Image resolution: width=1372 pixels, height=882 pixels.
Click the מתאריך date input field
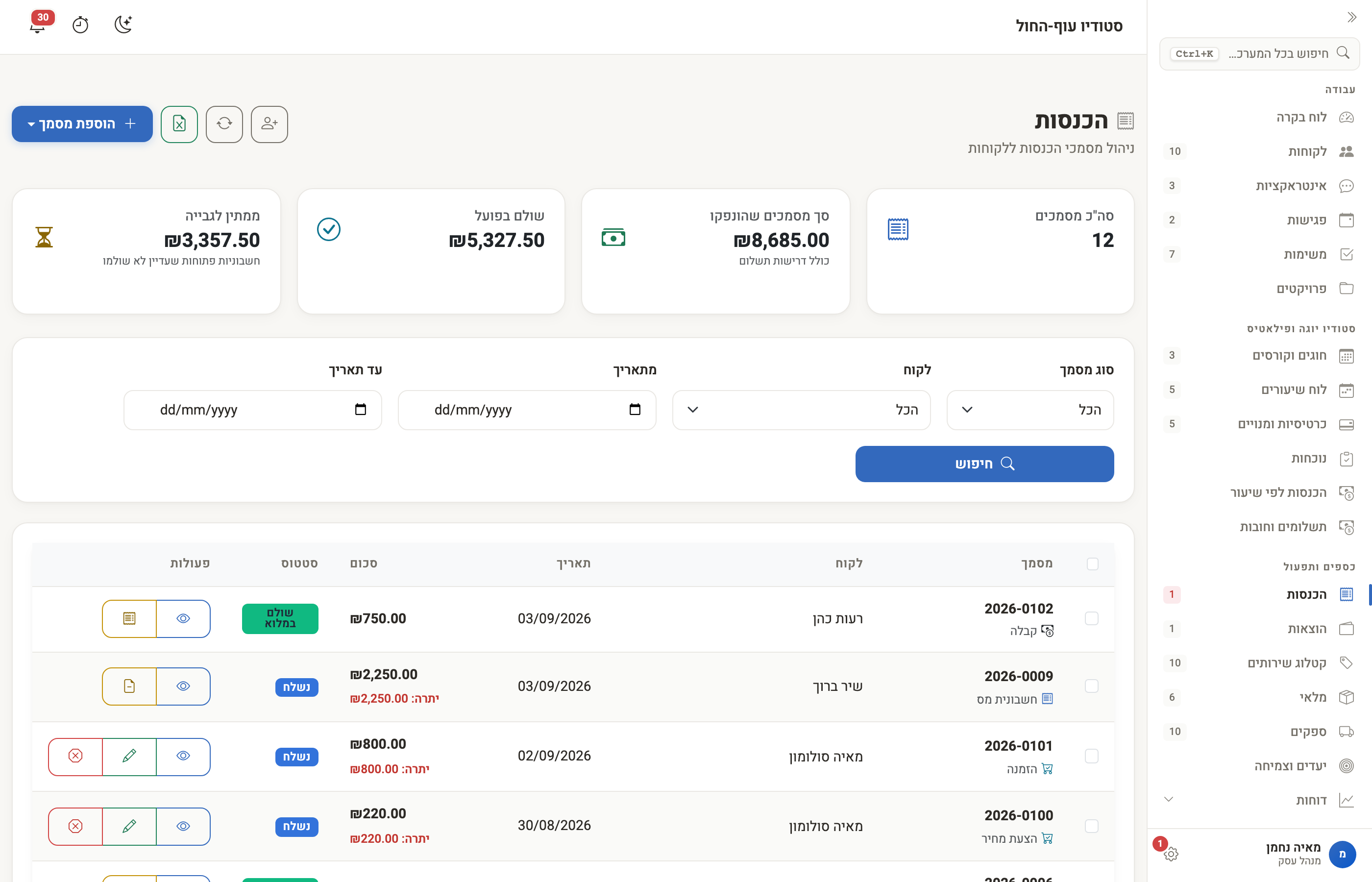(527, 410)
